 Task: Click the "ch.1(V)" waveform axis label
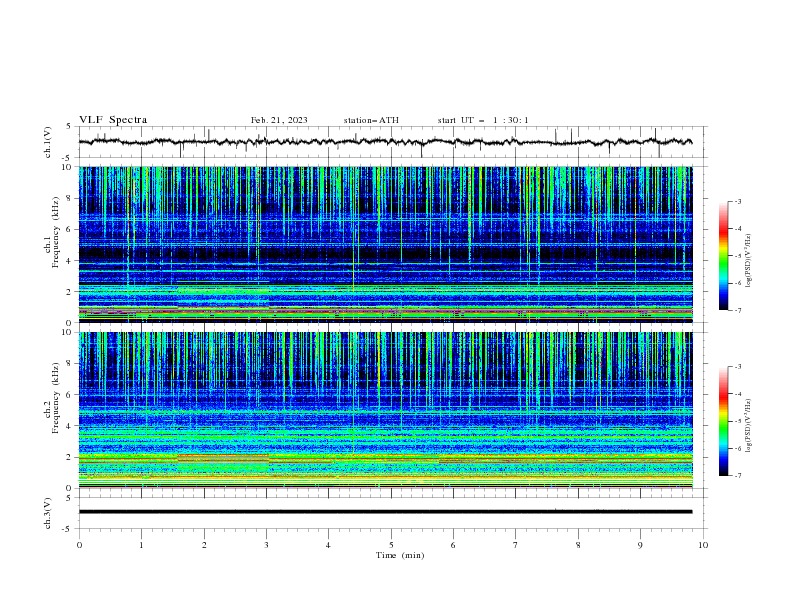pyautogui.click(x=48, y=142)
